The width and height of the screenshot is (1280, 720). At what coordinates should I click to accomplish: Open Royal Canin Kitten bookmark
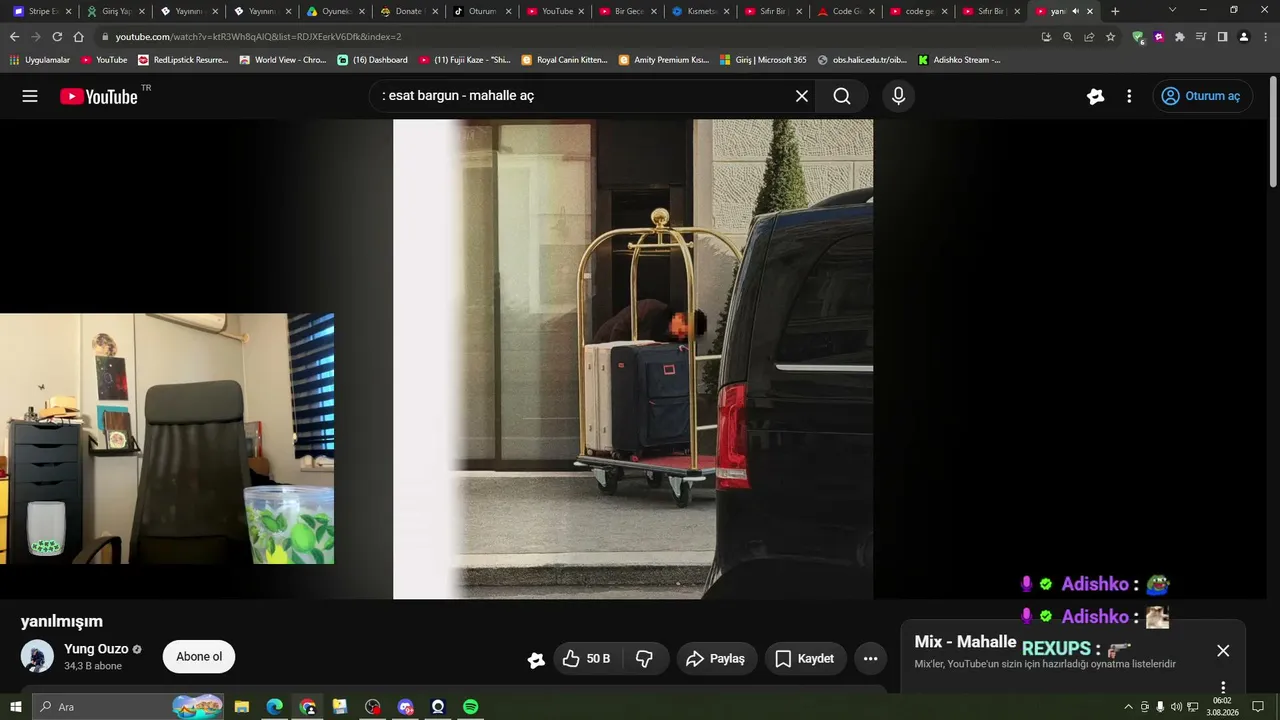point(565,60)
